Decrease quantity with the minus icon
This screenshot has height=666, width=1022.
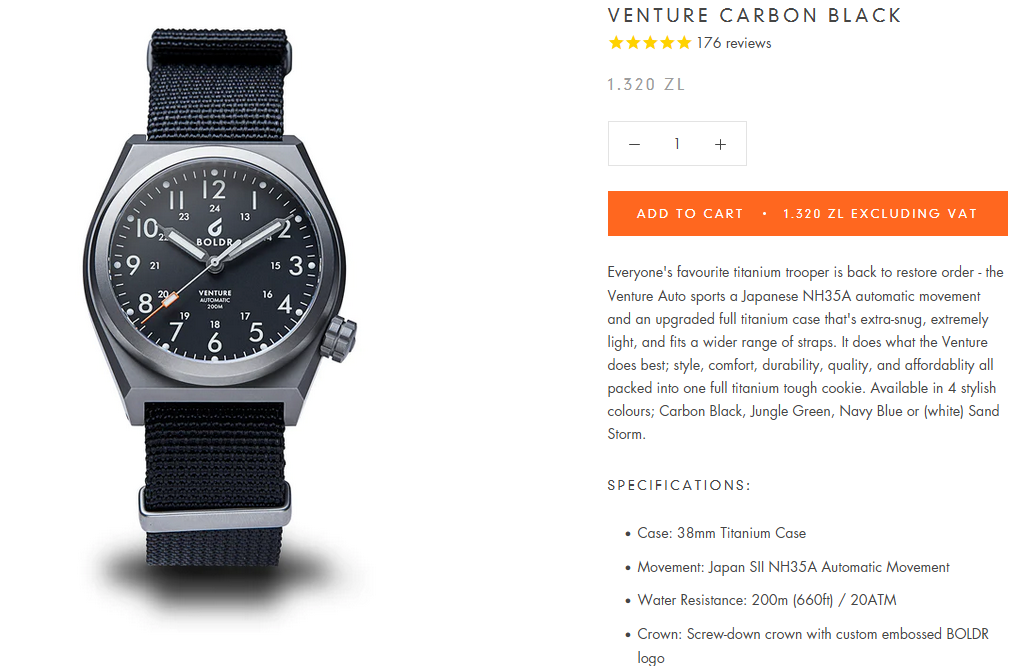(634, 144)
